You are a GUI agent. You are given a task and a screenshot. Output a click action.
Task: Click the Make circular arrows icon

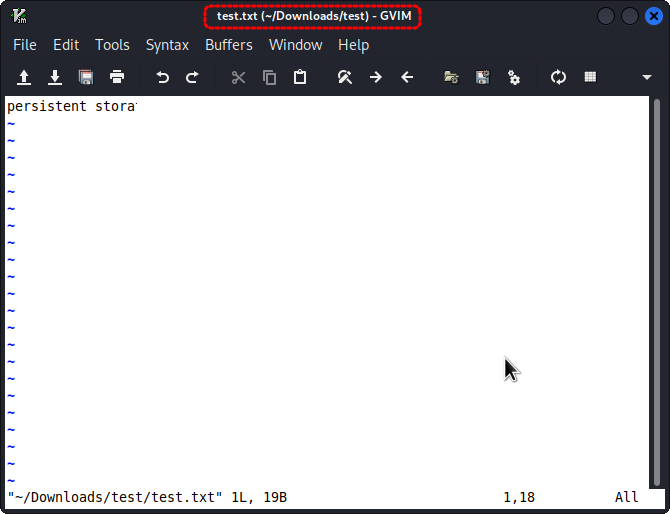(558, 77)
